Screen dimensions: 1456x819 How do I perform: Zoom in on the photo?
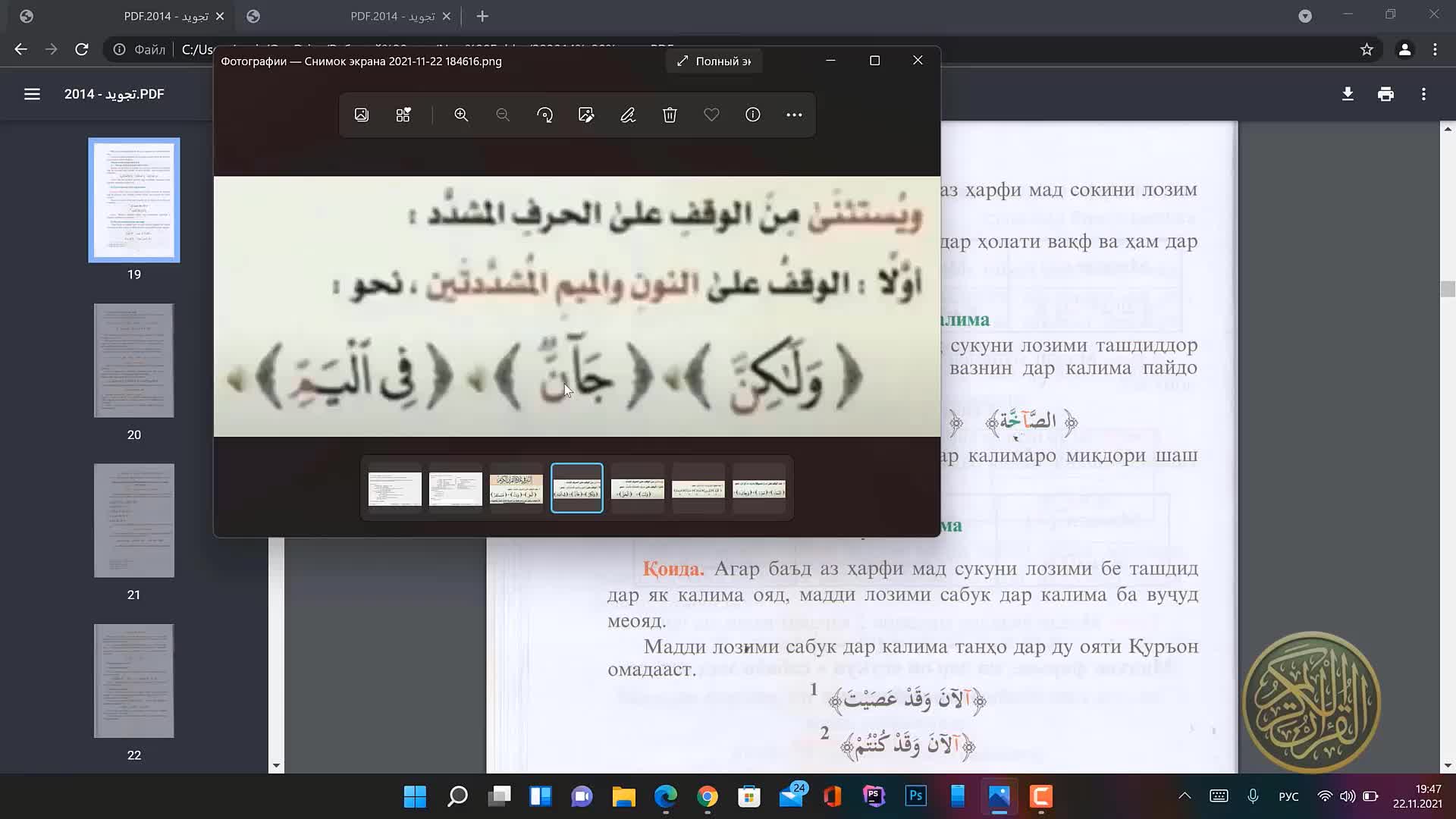(x=461, y=115)
